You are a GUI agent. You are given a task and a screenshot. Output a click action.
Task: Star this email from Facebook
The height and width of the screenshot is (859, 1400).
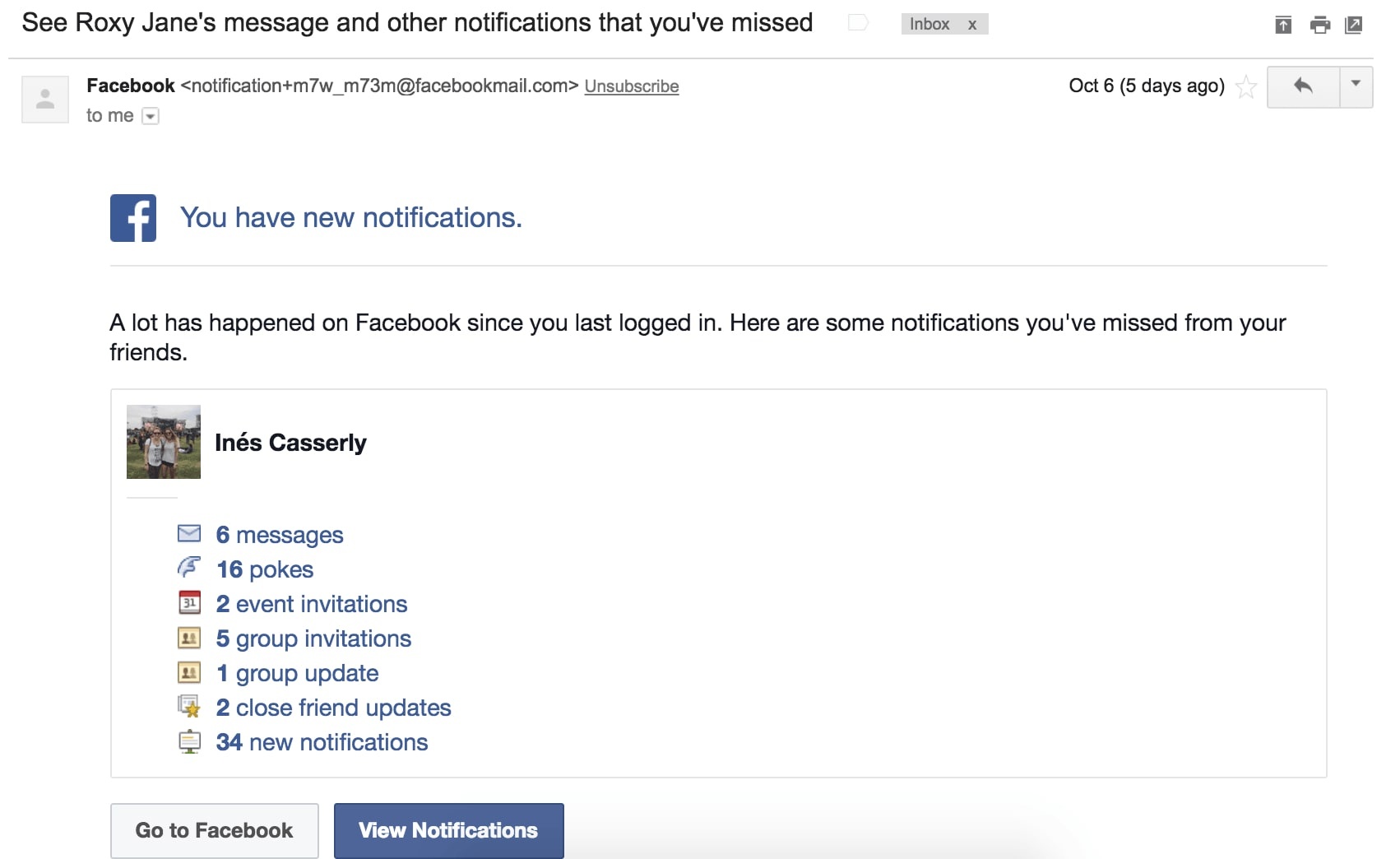point(1246,86)
